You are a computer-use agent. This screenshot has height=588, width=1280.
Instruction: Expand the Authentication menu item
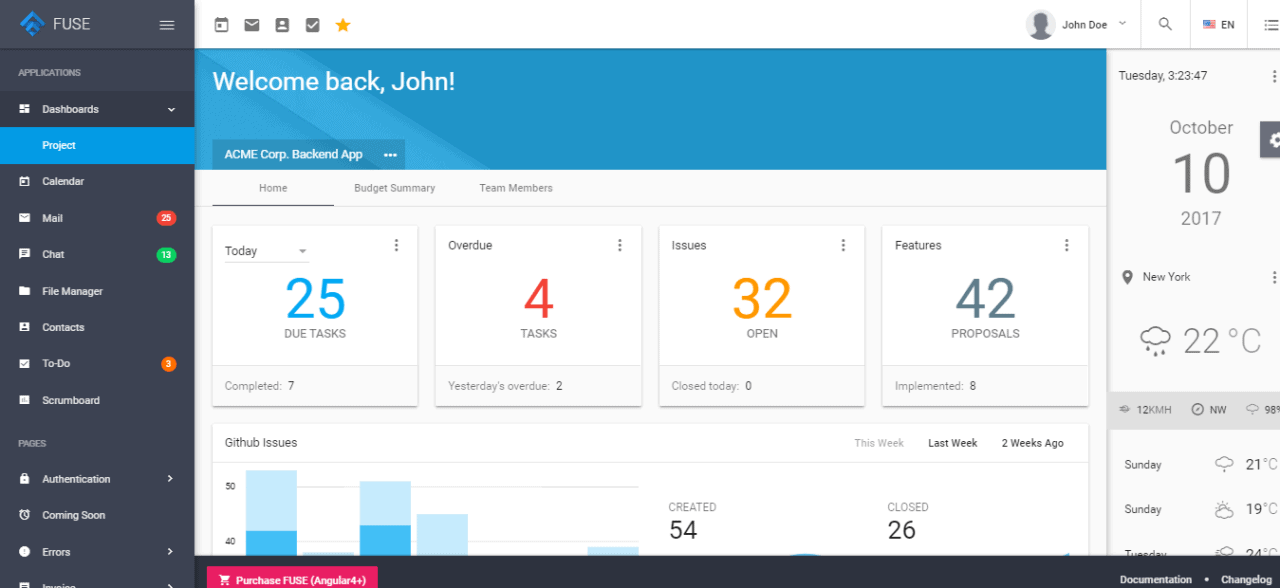[75, 478]
